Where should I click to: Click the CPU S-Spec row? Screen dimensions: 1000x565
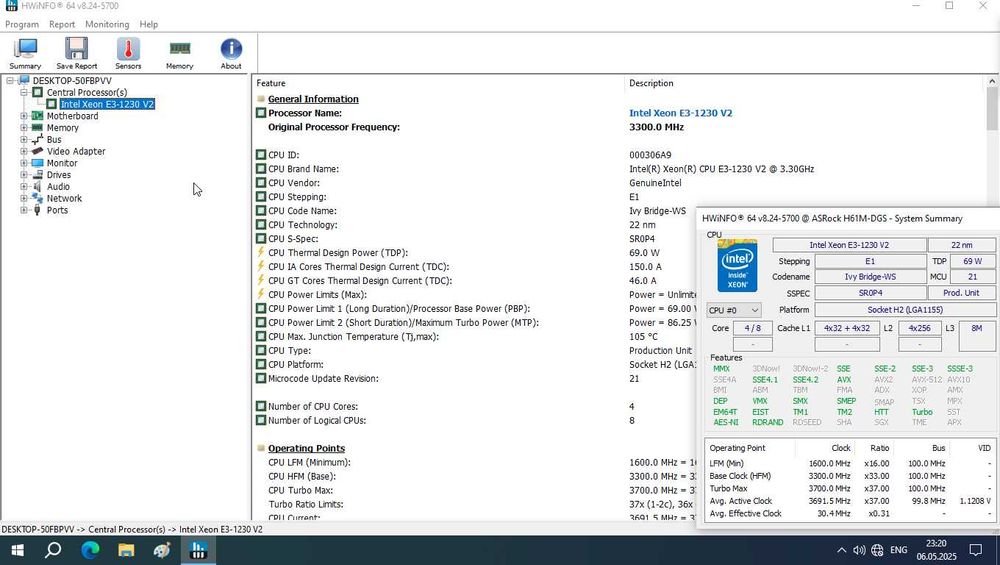pyautogui.click(x=474, y=238)
